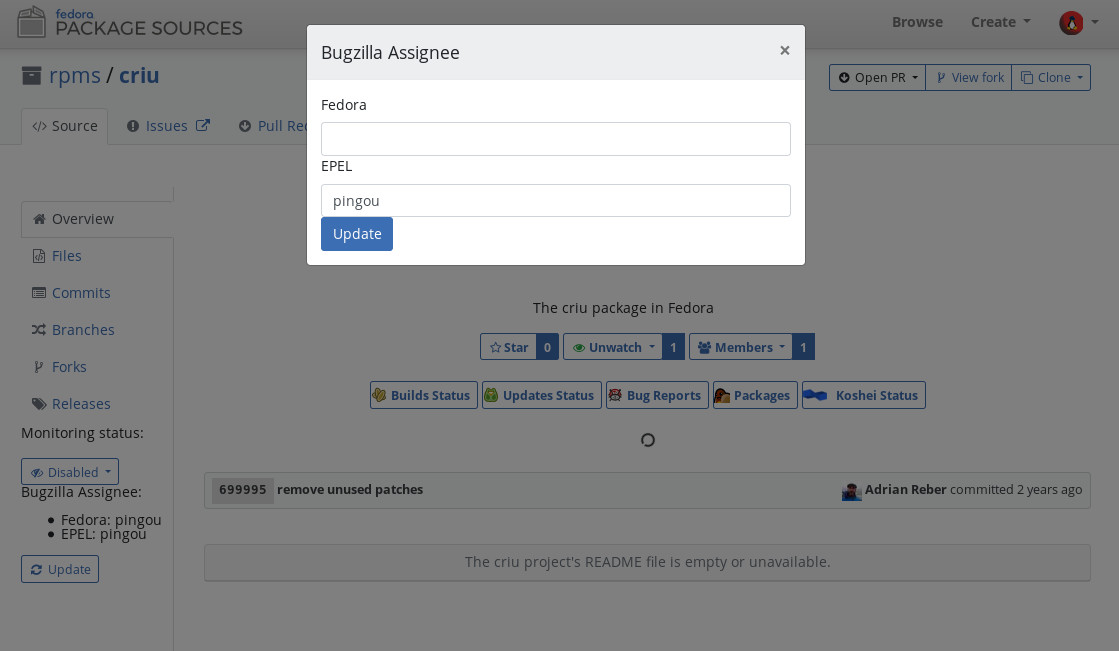The image size is (1119, 651).
Task: Open the Updates Status link
Action: click(x=542, y=395)
